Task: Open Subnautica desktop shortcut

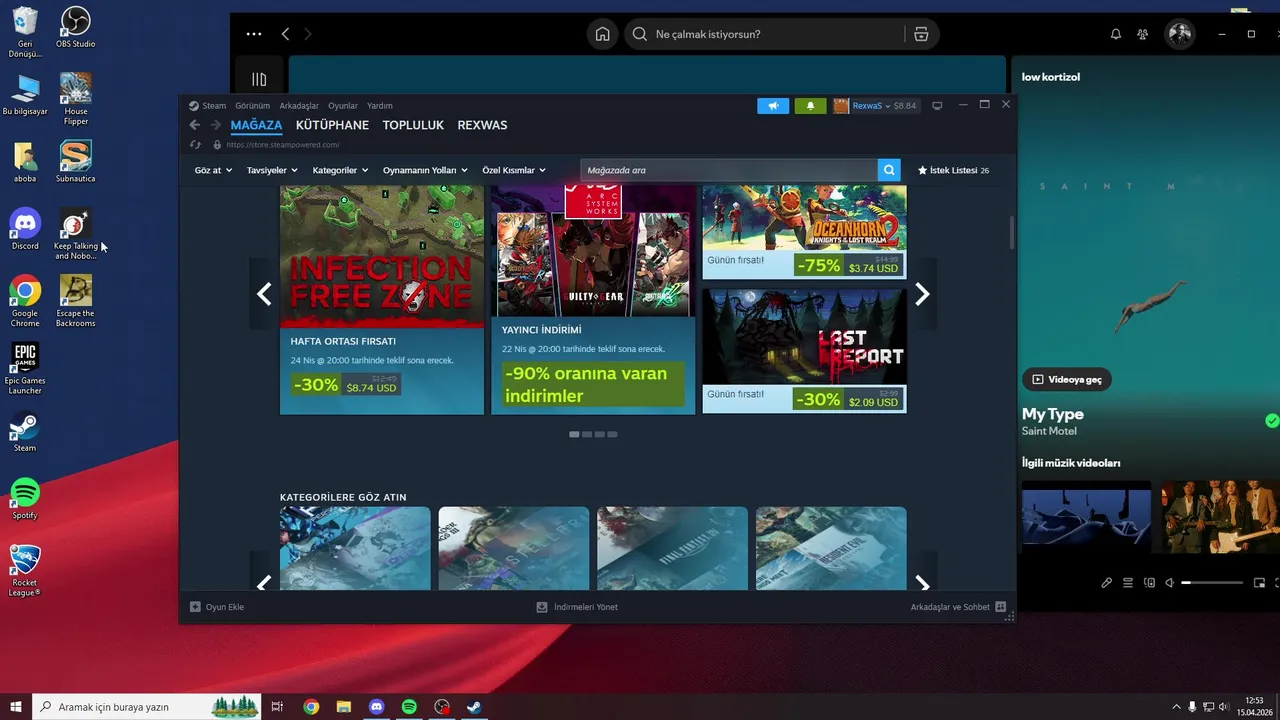Action: [x=76, y=162]
